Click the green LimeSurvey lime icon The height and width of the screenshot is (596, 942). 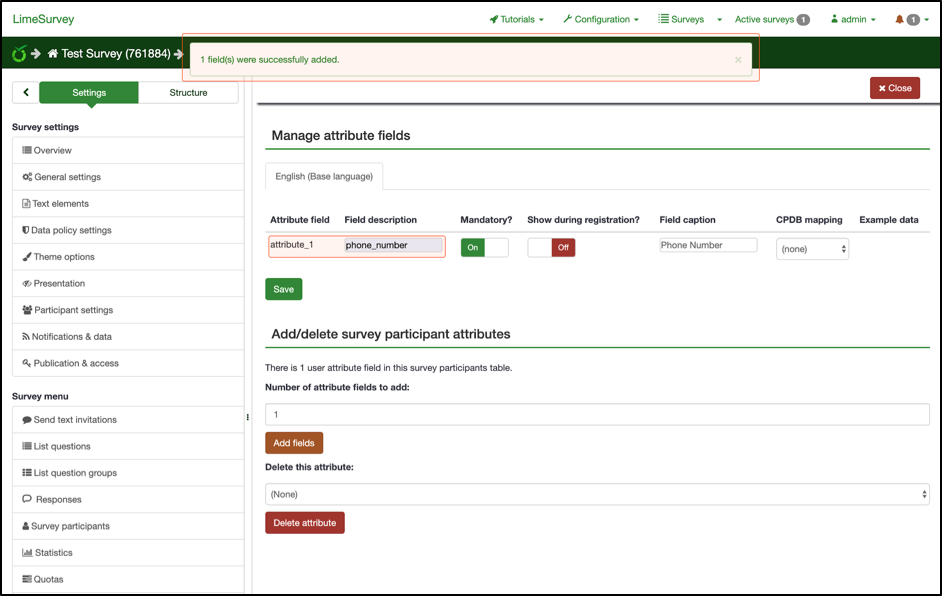[19, 53]
